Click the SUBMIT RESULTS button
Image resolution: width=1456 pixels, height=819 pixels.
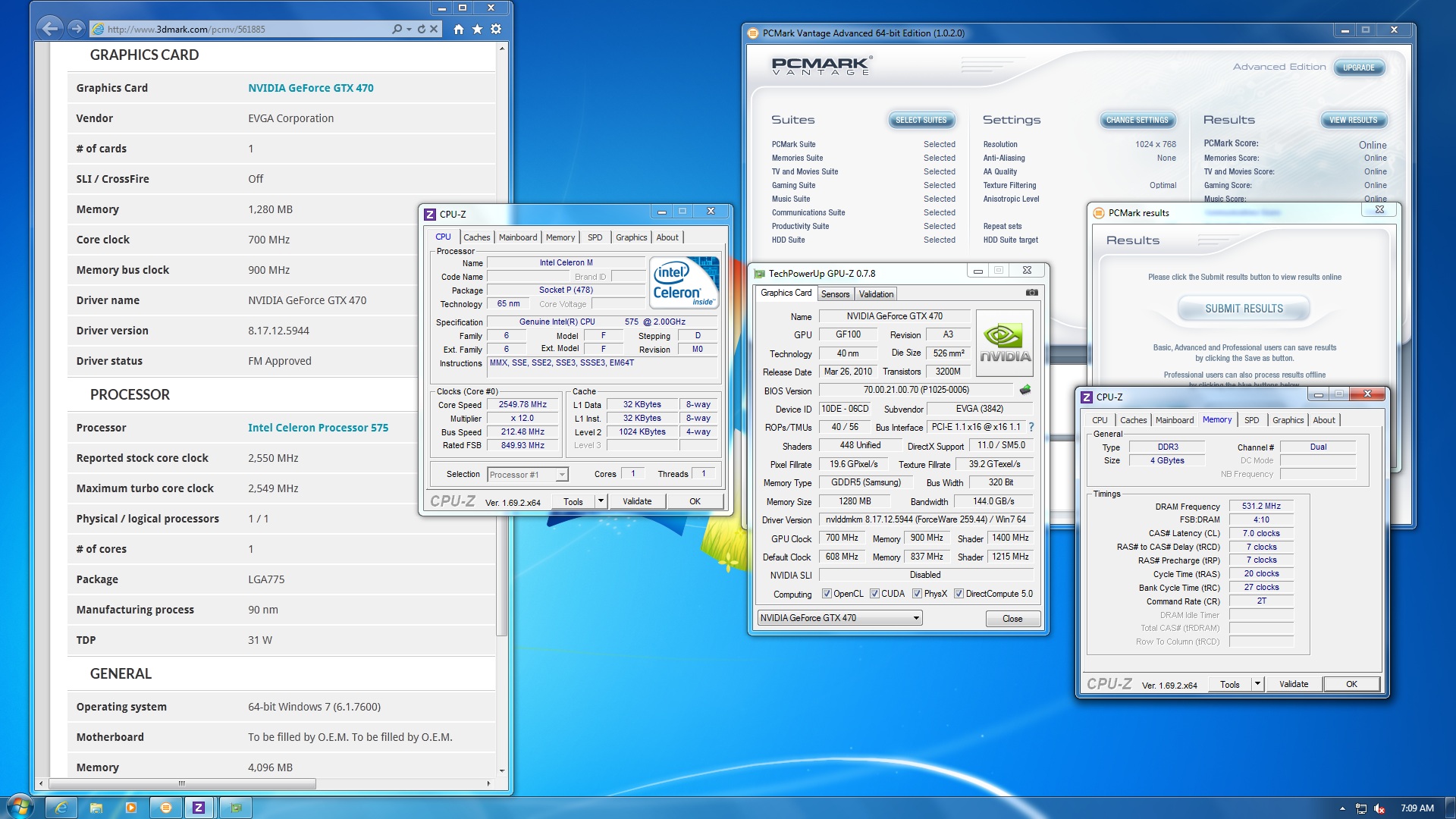(x=1244, y=309)
